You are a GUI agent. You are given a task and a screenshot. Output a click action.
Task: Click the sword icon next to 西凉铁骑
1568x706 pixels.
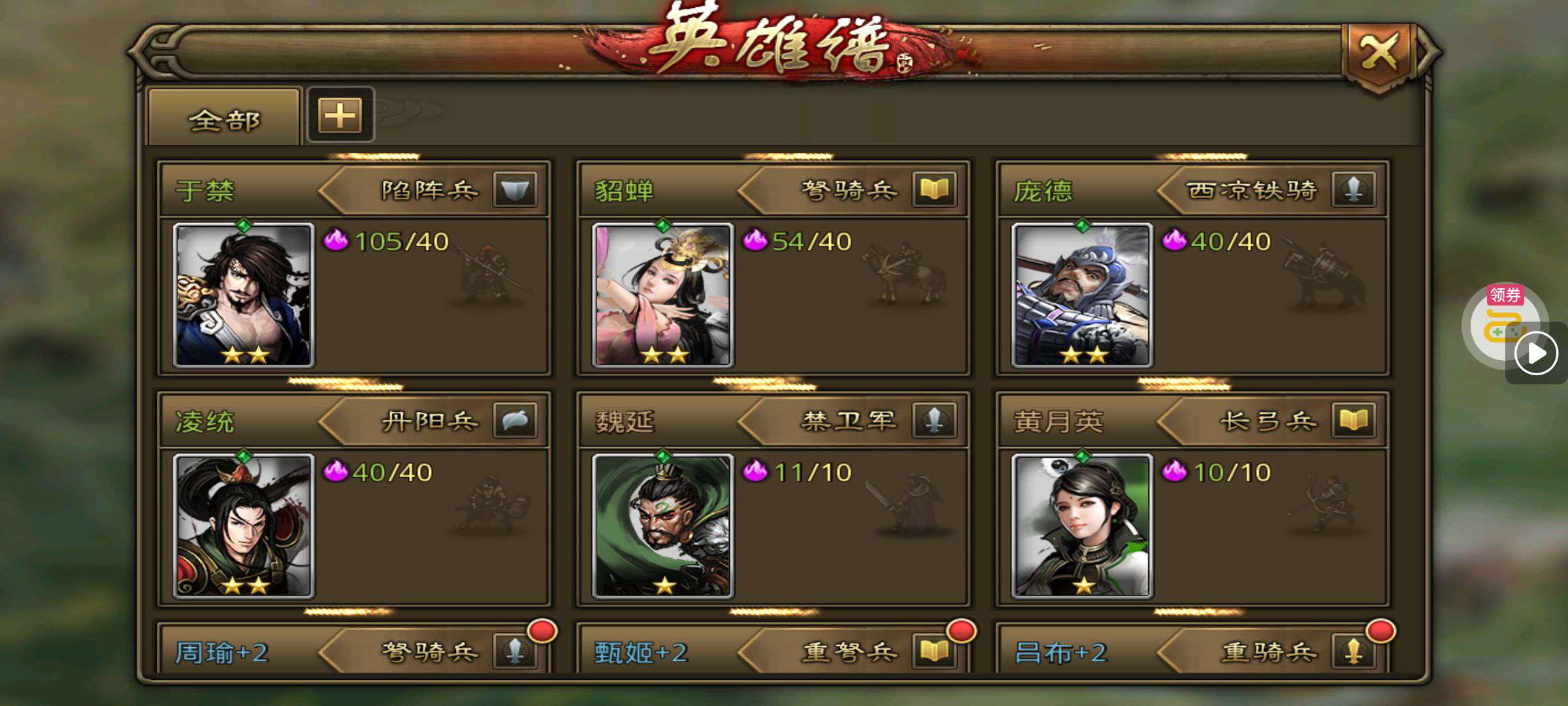(x=1354, y=190)
